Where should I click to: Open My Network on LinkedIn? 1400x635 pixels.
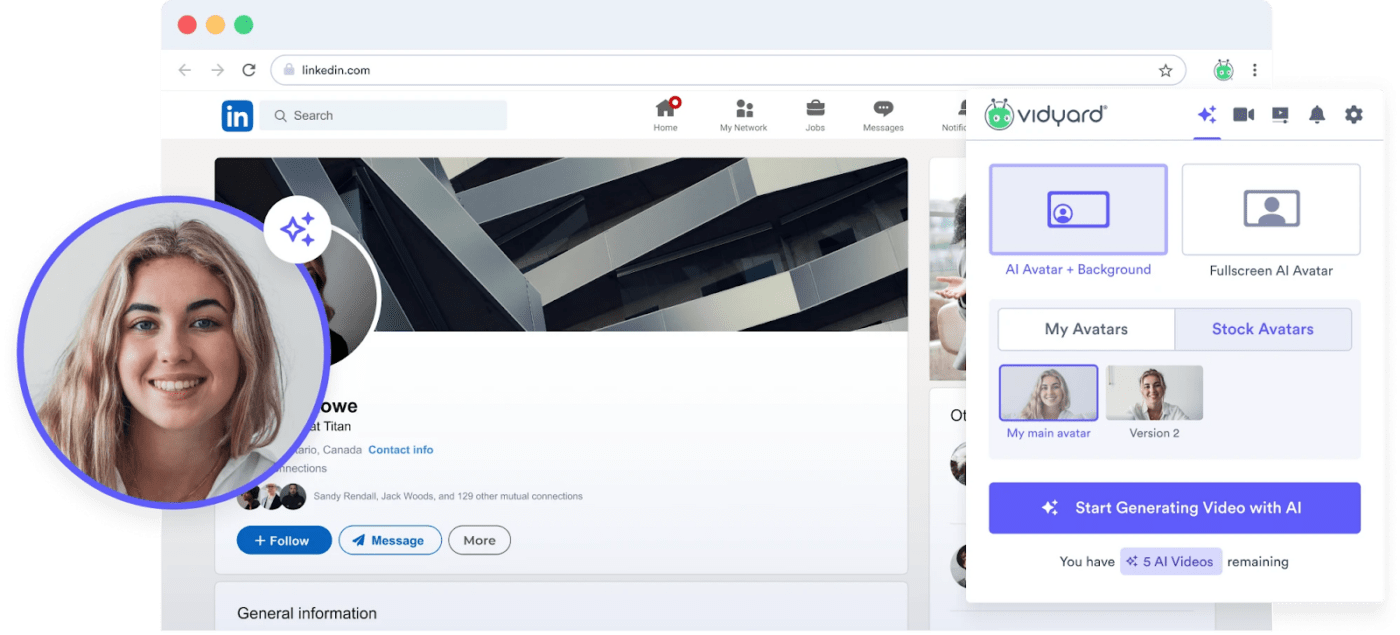744,116
